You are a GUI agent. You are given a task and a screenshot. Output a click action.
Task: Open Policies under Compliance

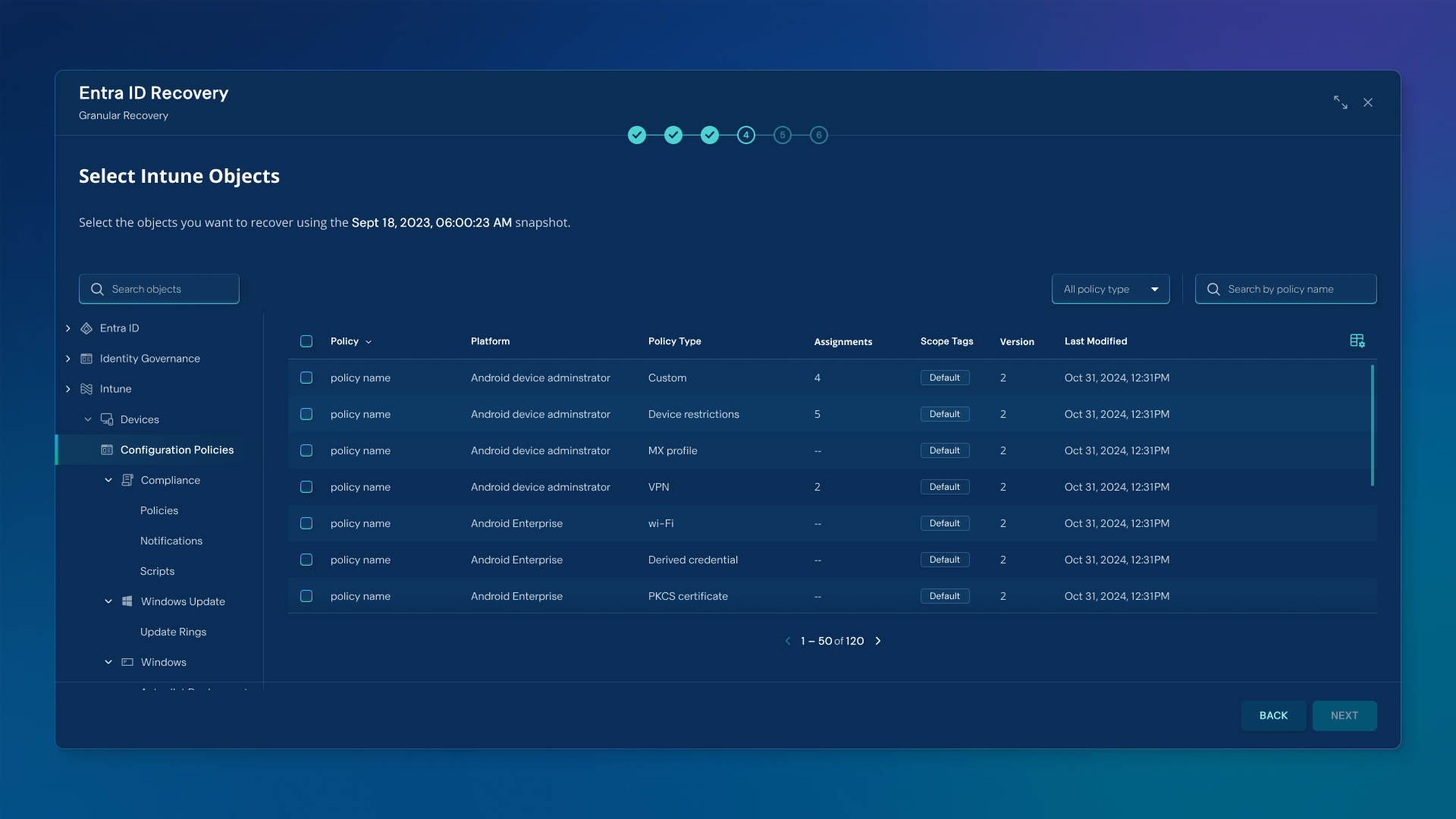click(159, 510)
